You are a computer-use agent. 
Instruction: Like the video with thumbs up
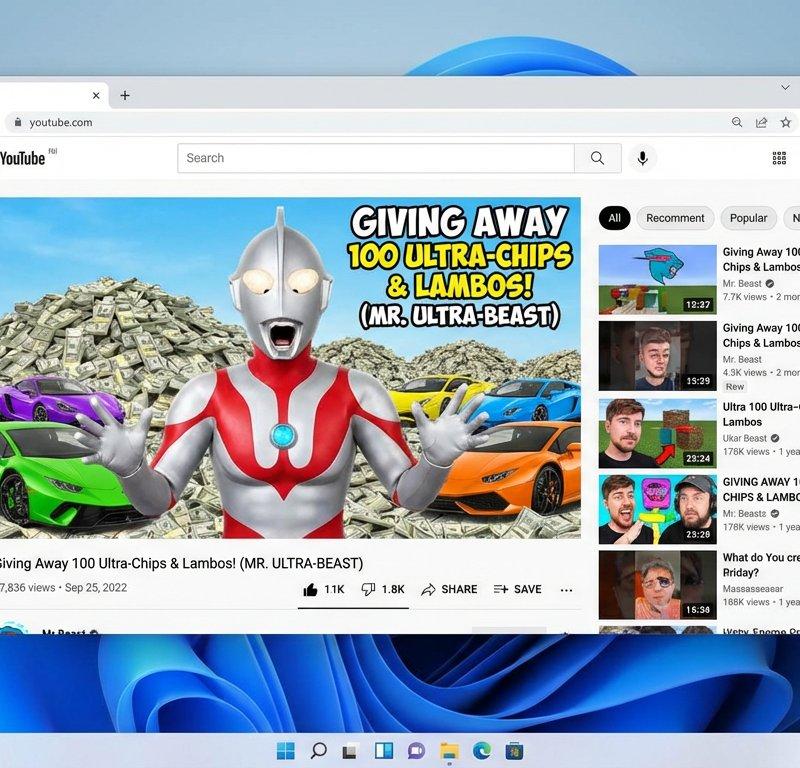coord(324,589)
